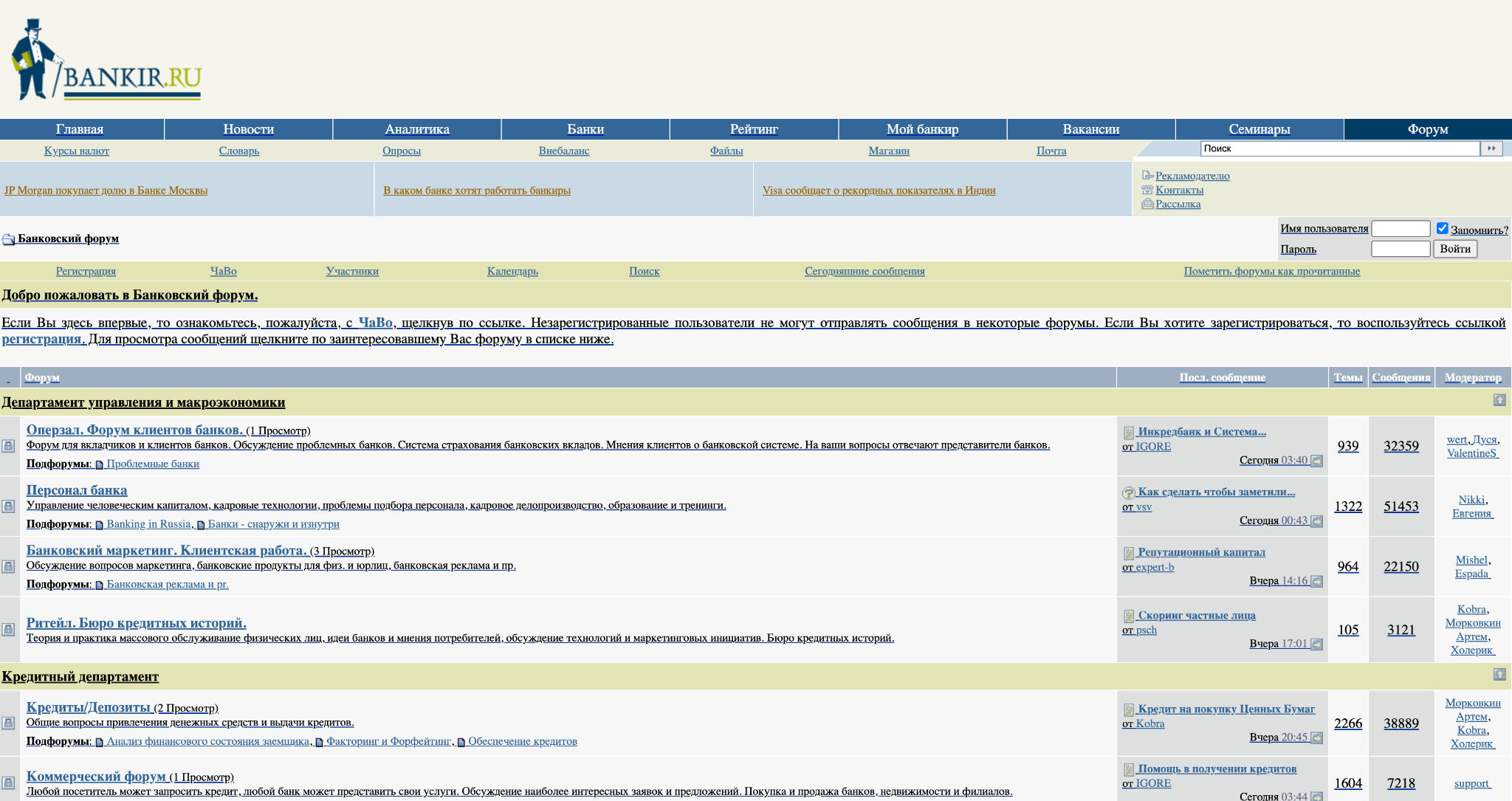Click the search go arrow button
This screenshot has height=801, width=1512.
pos(1491,148)
